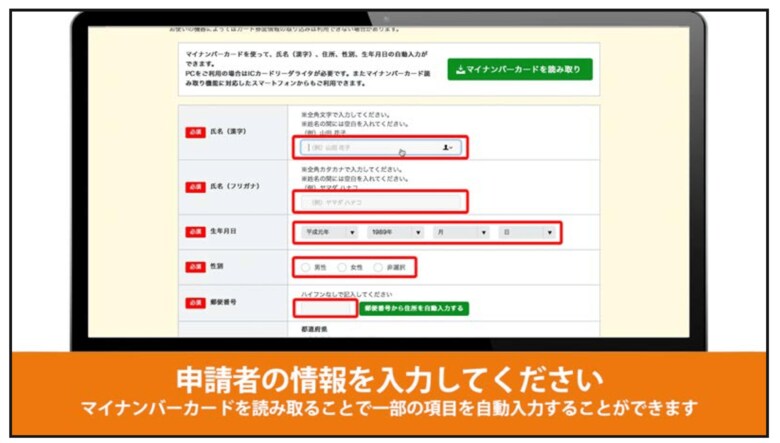Click the contact autofill icon in the name field
This screenshot has height=443, width=780.
pyautogui.click(x=447, y=148)
